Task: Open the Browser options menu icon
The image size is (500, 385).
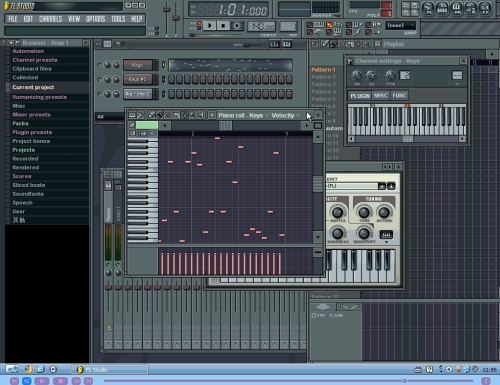Action: tap(10, 43)
